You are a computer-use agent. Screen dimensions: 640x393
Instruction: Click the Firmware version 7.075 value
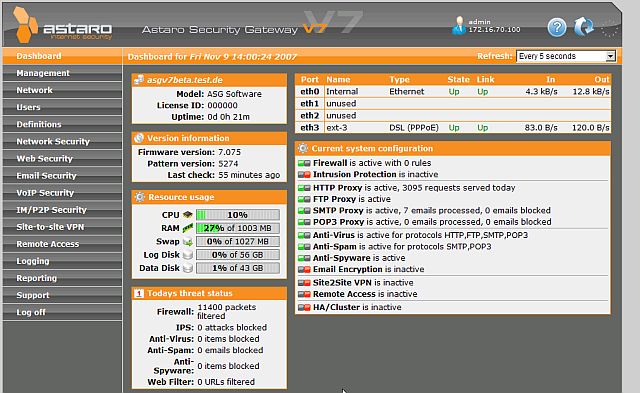229,152
